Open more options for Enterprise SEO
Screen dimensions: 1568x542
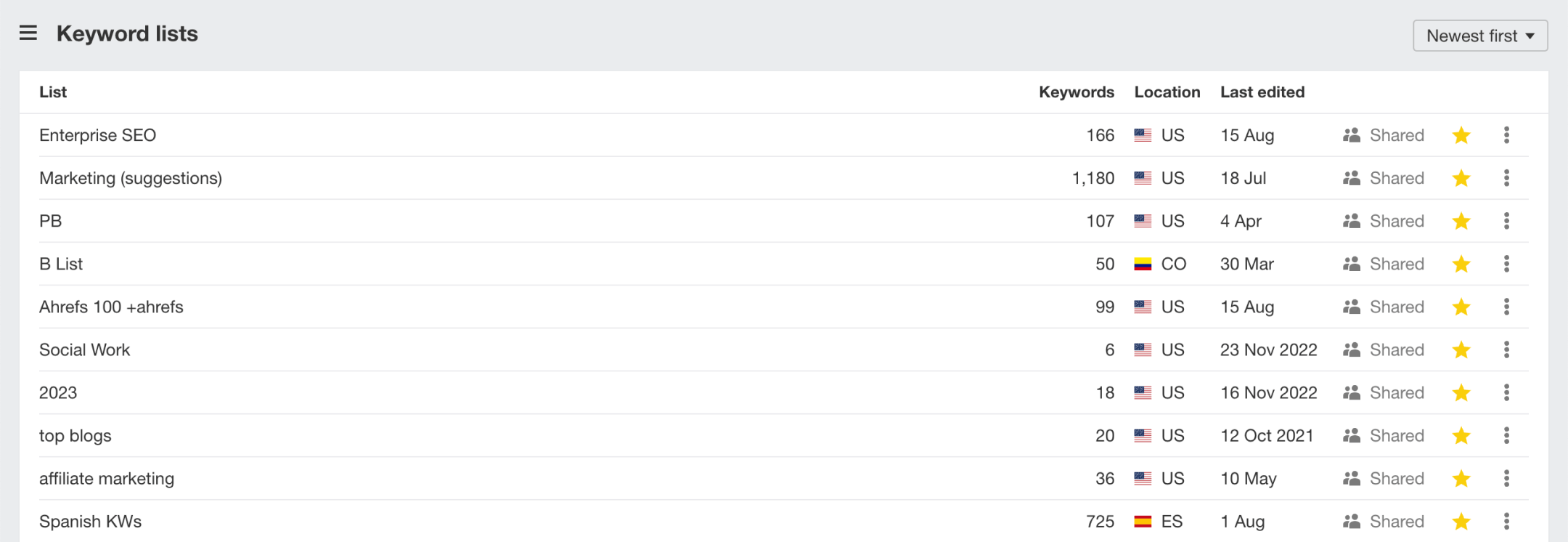(x=1506, y=135)
